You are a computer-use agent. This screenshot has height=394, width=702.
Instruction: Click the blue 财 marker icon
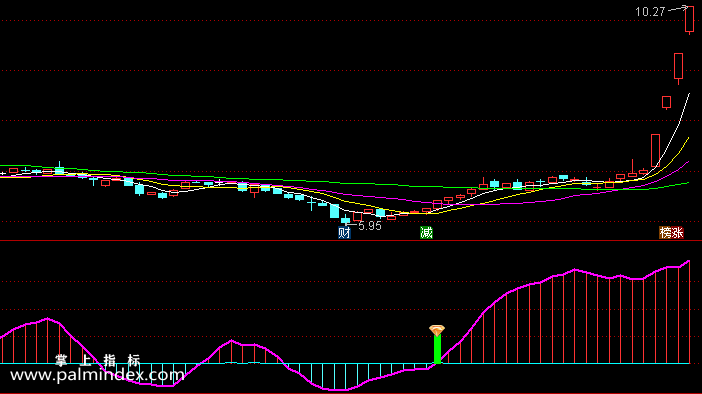coord(344,233)
